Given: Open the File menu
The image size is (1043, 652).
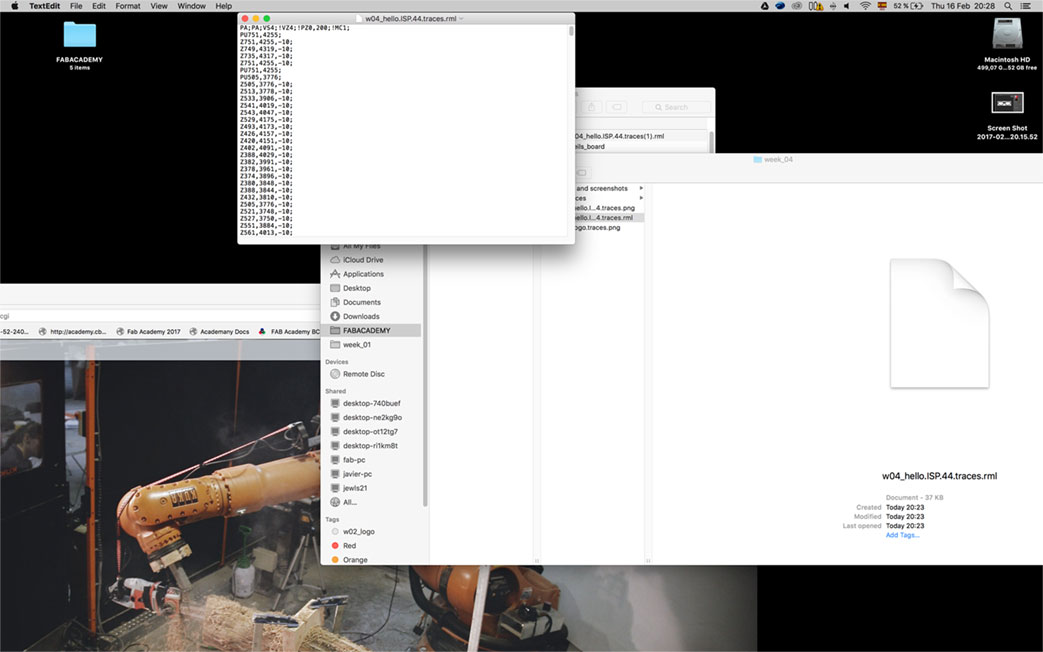Looking at the screenshot, I should point(76,6).
